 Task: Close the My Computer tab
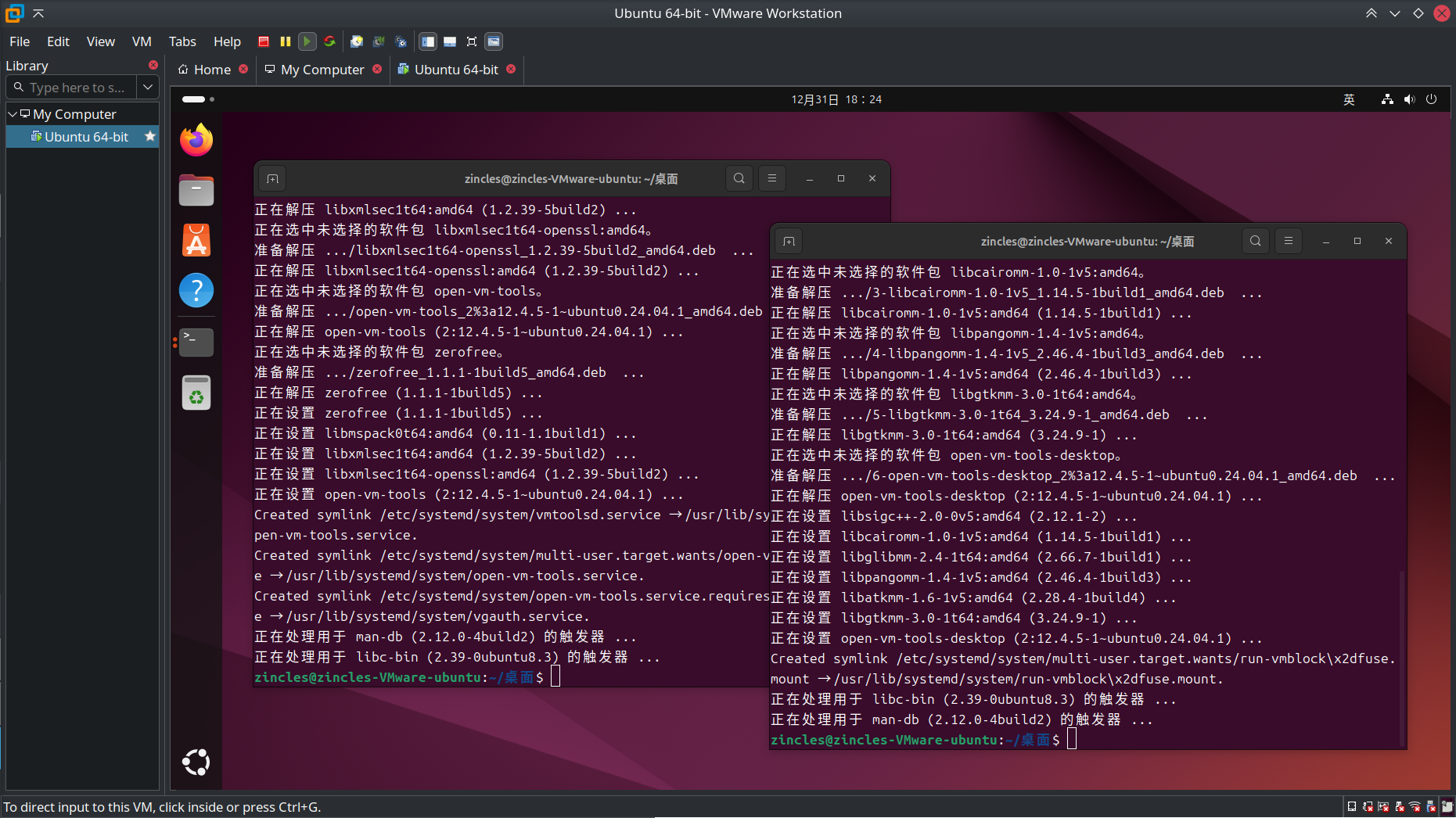[377, 69]
